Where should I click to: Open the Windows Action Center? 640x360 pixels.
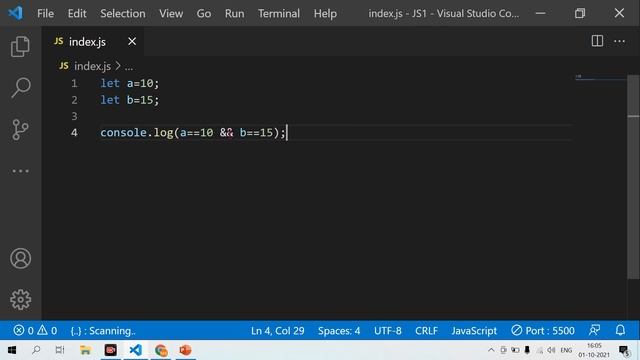coord(624,350)
